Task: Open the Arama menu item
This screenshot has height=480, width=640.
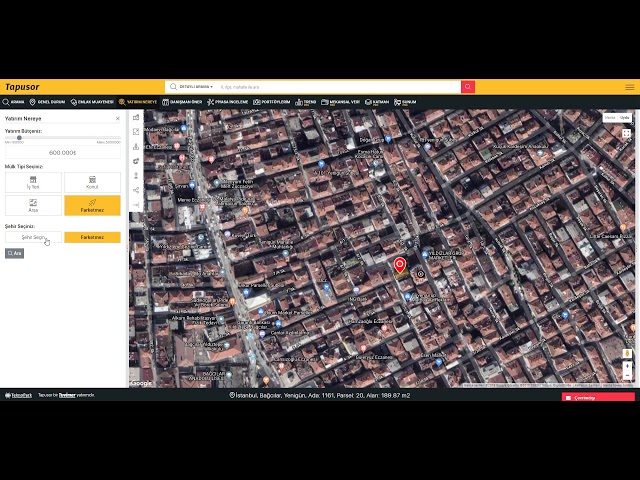Action: 13,102
